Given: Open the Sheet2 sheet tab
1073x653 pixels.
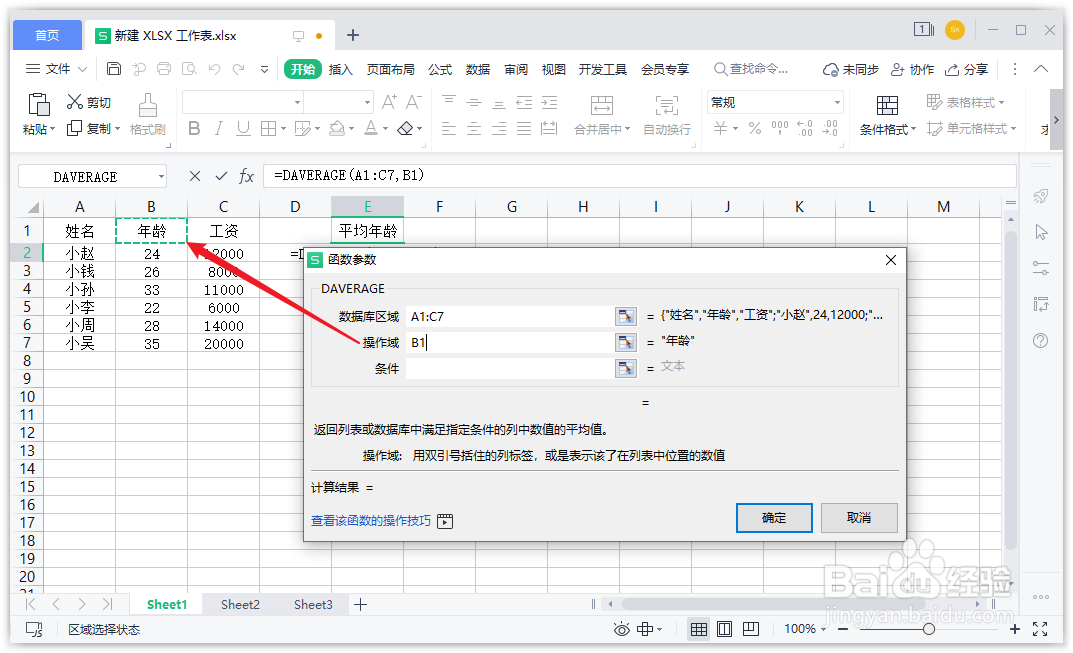Looking at the screenshot, I should tap(240, 604).
